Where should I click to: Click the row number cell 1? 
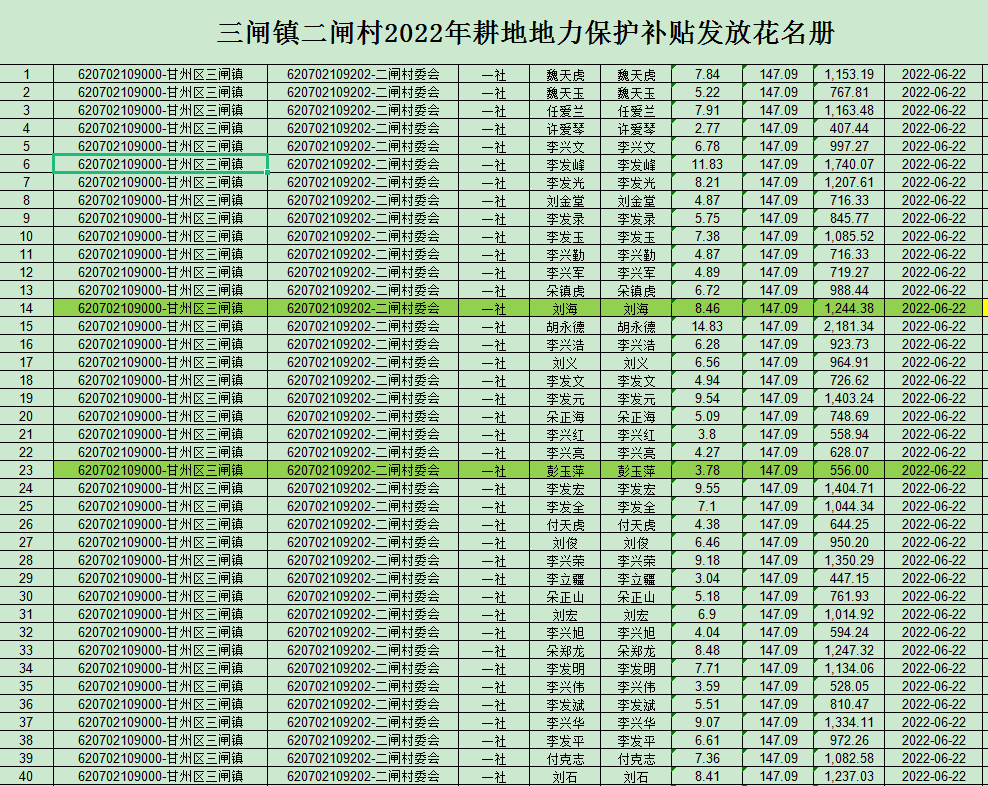coord(26,74)
